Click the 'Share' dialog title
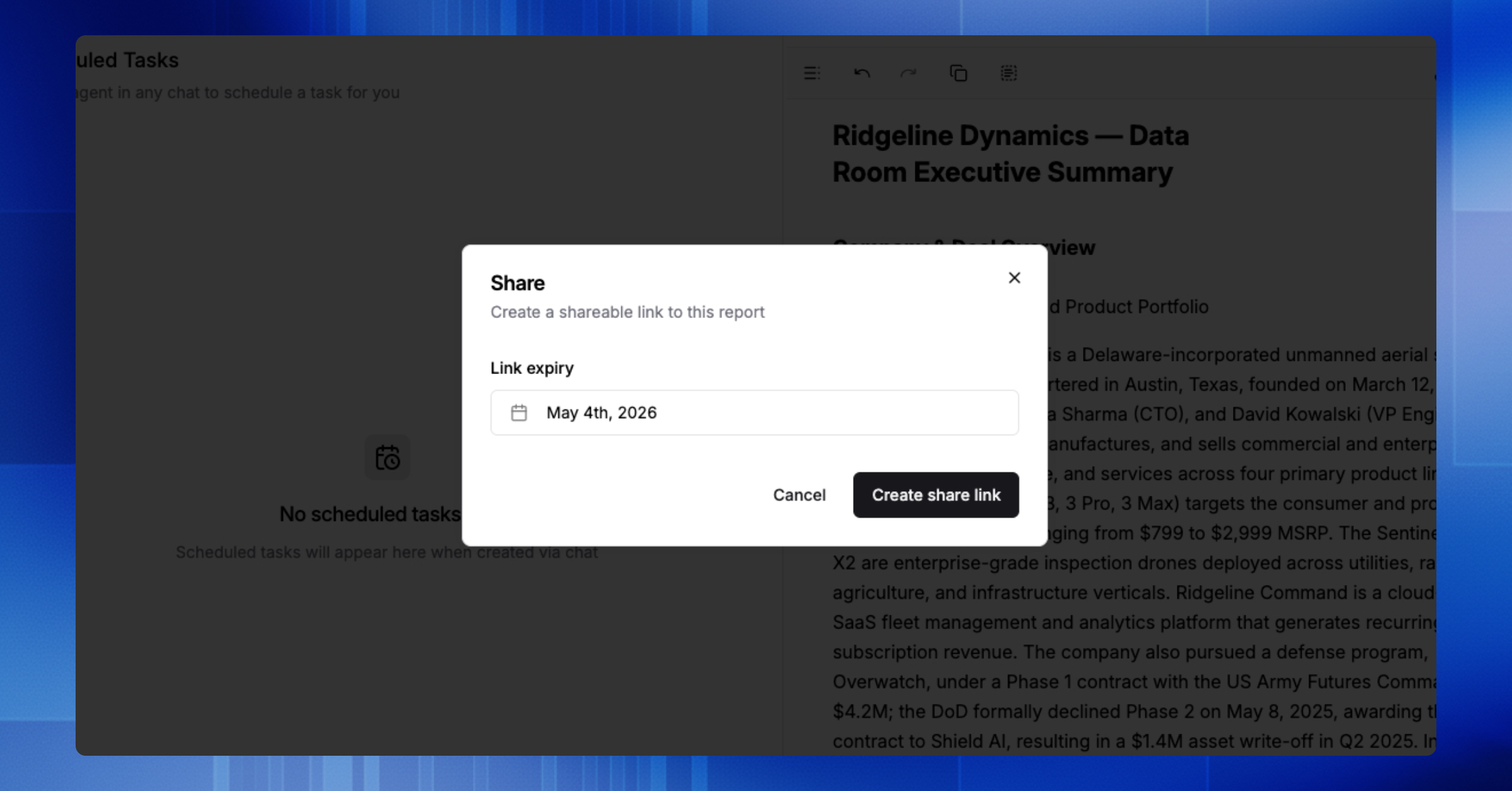This screenshot has width=1512, height=791. (x=518, y=283)
